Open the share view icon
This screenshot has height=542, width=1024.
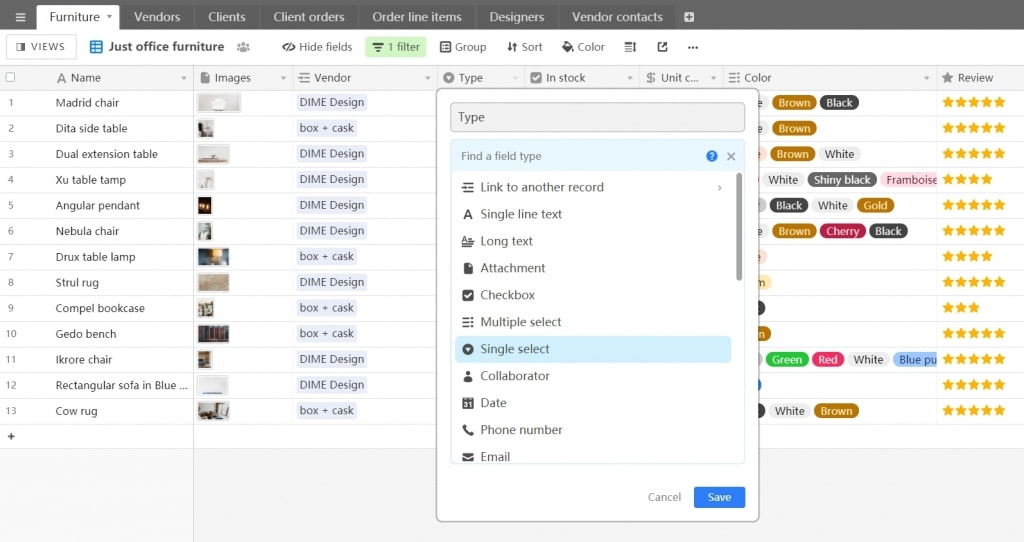pyautogui.click(x=662, y=47)
